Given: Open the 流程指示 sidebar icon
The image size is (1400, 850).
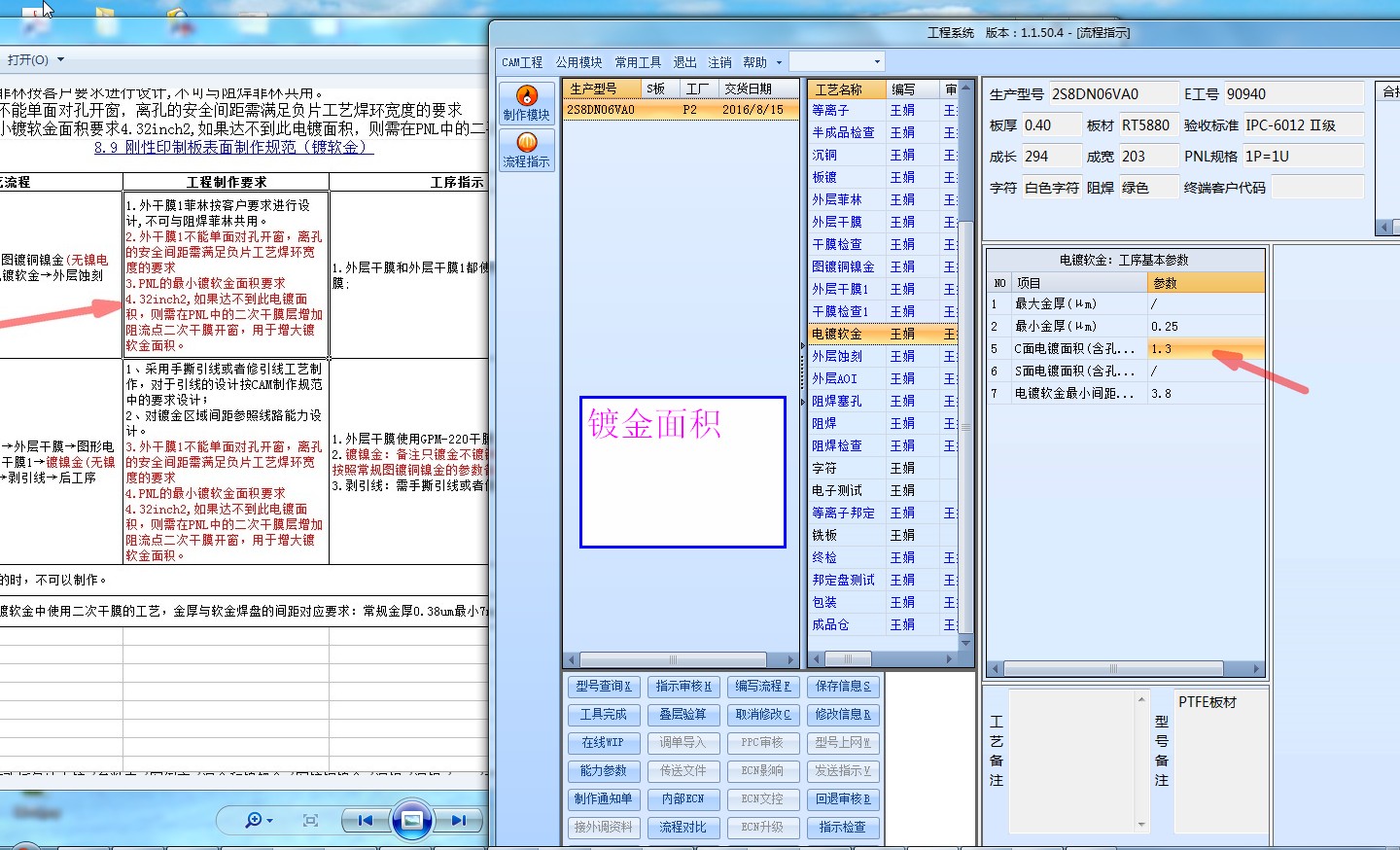Looking at the screenshot, I should click(x=526, y=150).
